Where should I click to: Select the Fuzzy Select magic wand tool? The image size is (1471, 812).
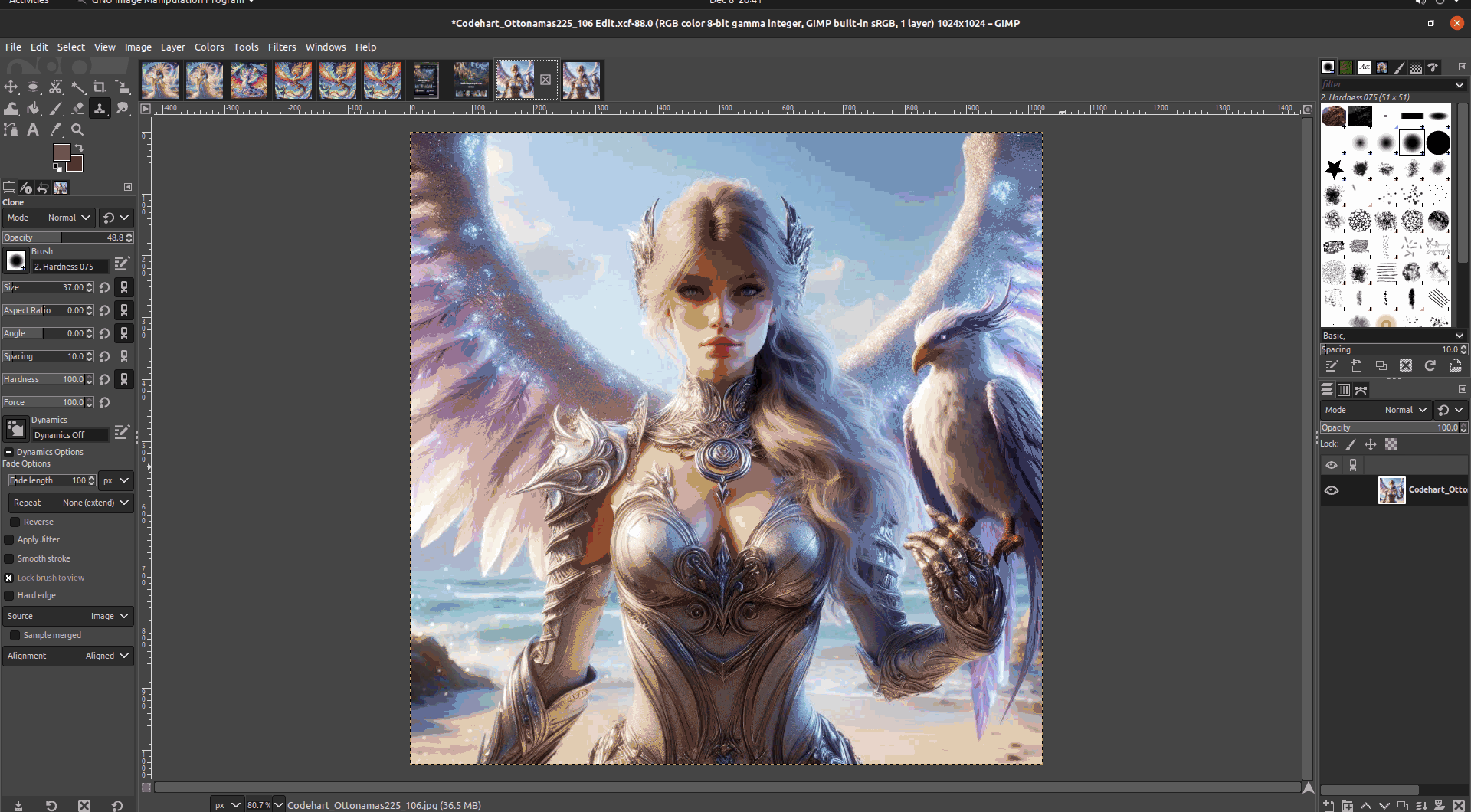(x=77, y=87)
